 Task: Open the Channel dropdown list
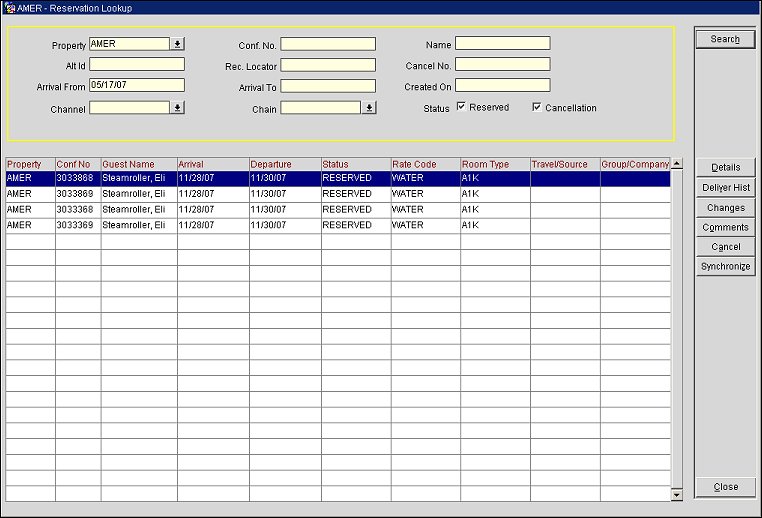pyautogui.click(x=177, y=108)
